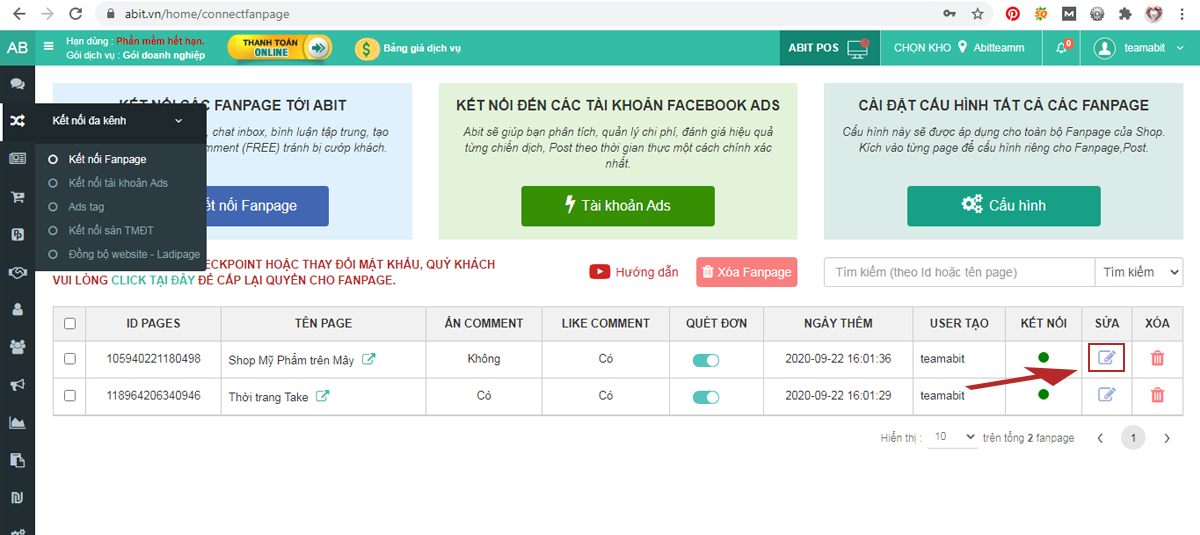1200x535 pixels.
Task: Open Bảng giá dịch vụ link
Action: (409, 48)
